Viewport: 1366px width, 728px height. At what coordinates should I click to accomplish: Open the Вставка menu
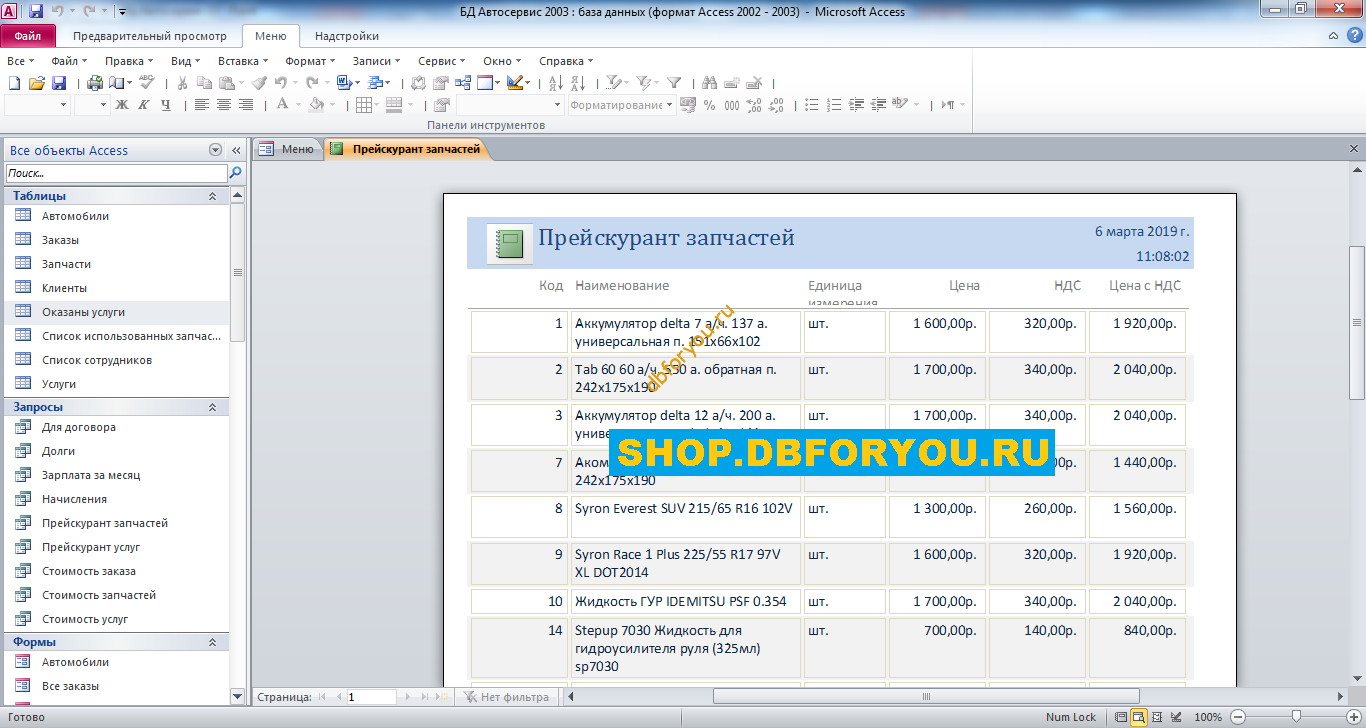(x=243, y=61)
